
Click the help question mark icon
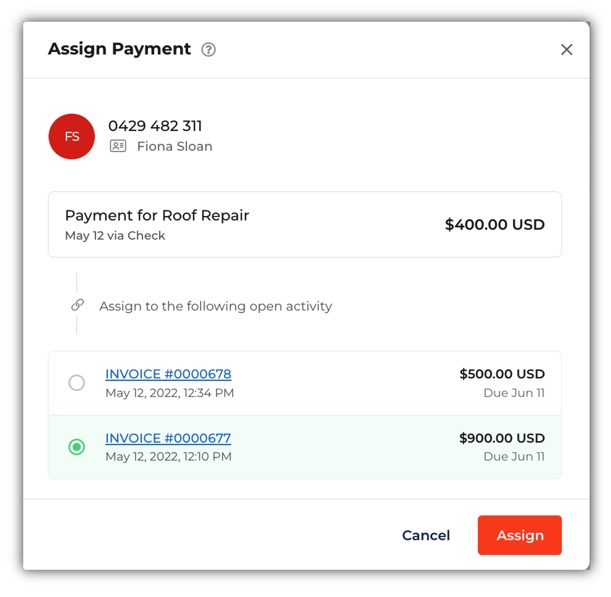click(x=208, y=49)
